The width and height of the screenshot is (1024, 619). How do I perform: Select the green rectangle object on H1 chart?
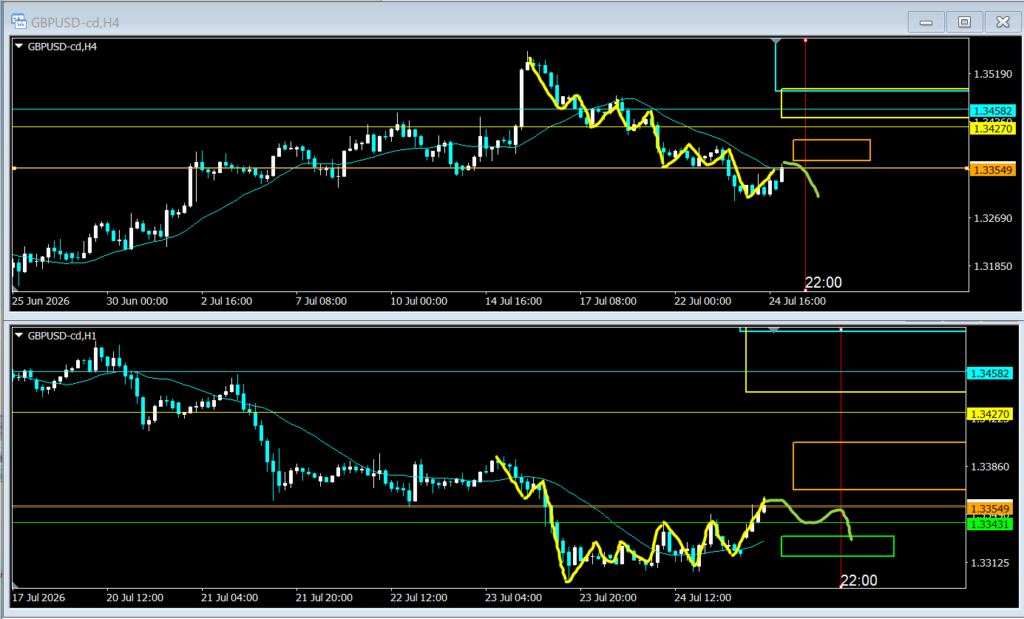837,547
